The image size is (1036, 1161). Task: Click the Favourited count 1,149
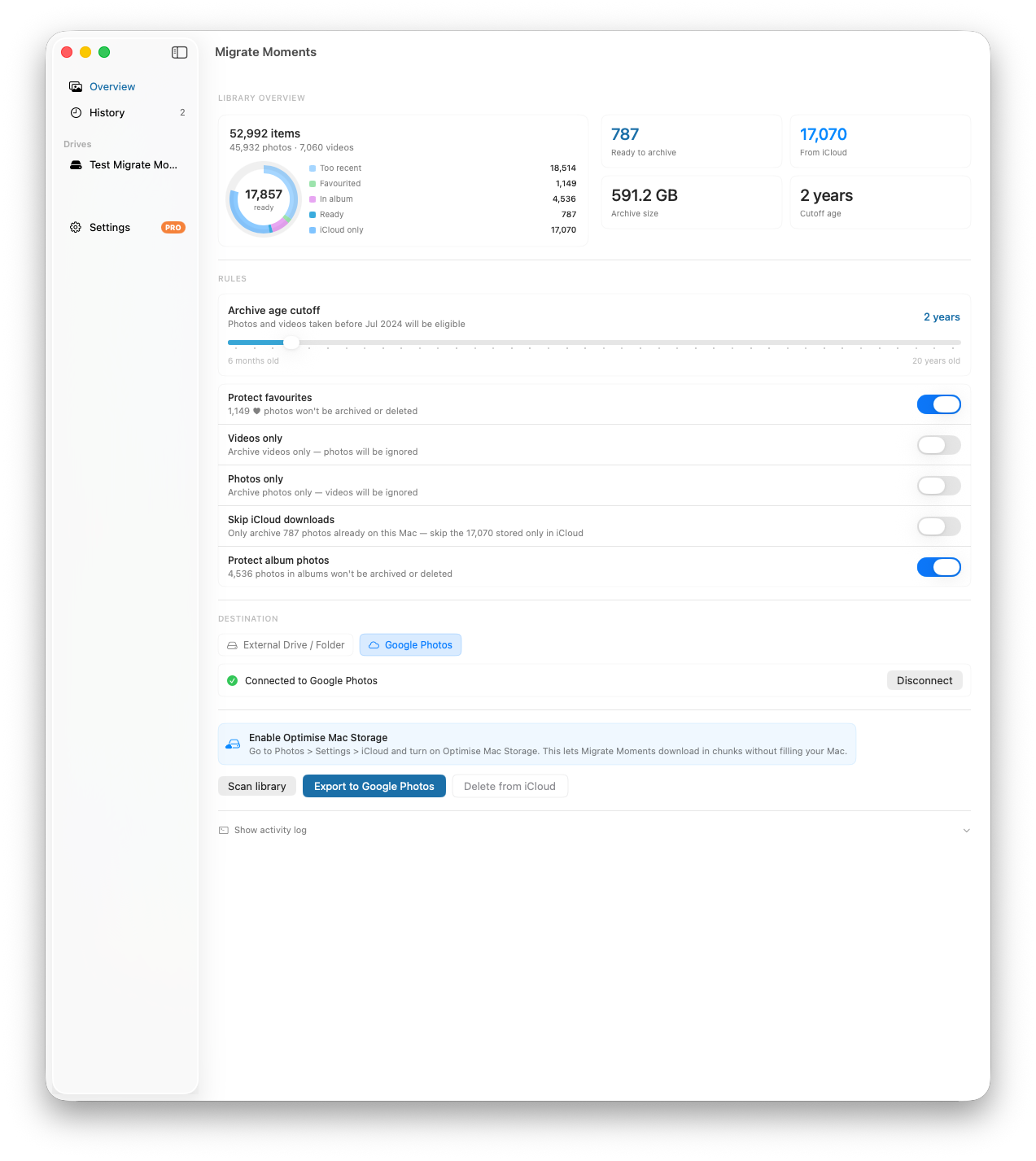(x=566, y=184)
